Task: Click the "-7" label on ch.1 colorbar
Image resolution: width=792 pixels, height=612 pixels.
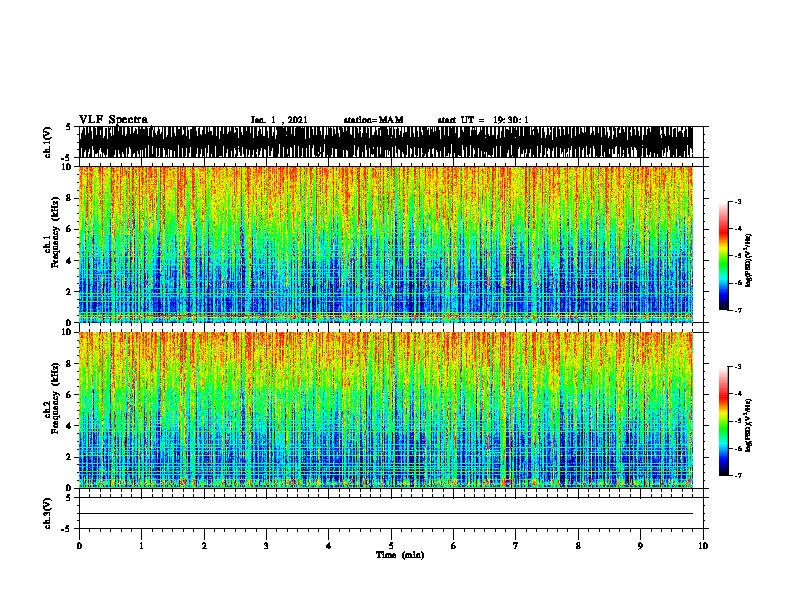Action: pyautogui.click(x=737, y=310)
